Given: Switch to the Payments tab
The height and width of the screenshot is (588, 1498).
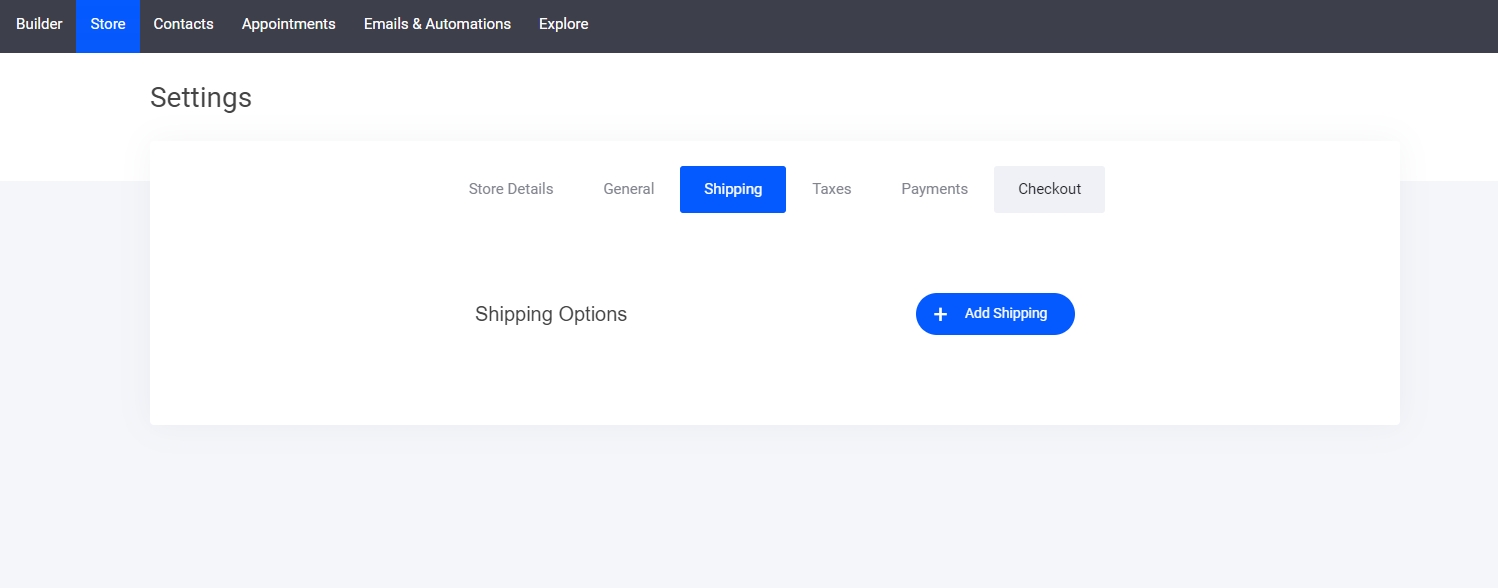Looking at the screenshot, I should [934, 189].
